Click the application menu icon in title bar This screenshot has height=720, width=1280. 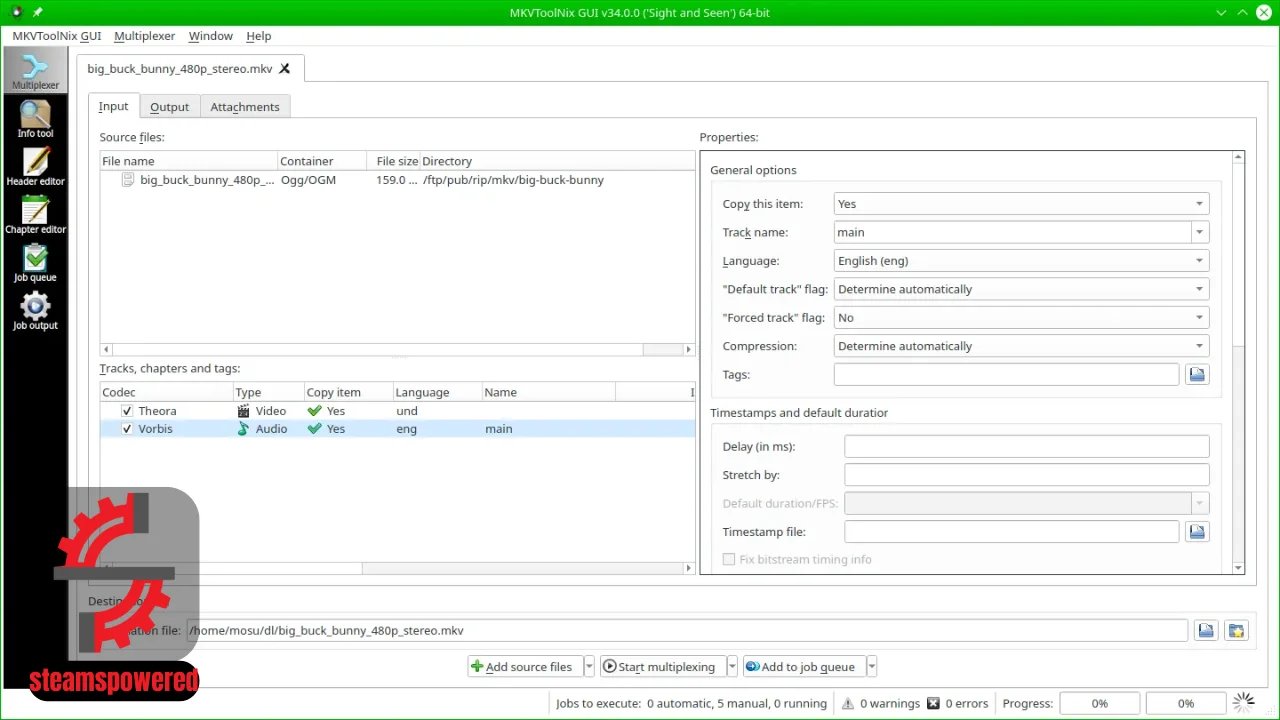click(15, 12)
